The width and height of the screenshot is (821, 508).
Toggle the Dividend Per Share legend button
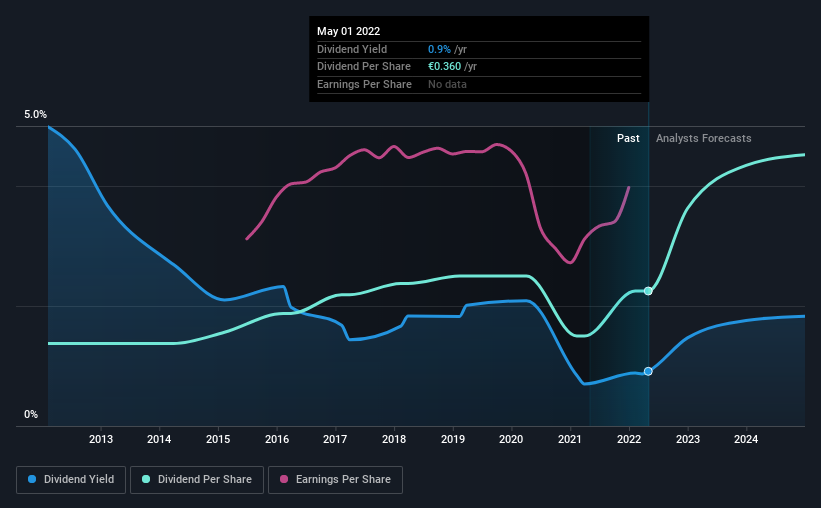pyautogui.click(x=202, y=480)
